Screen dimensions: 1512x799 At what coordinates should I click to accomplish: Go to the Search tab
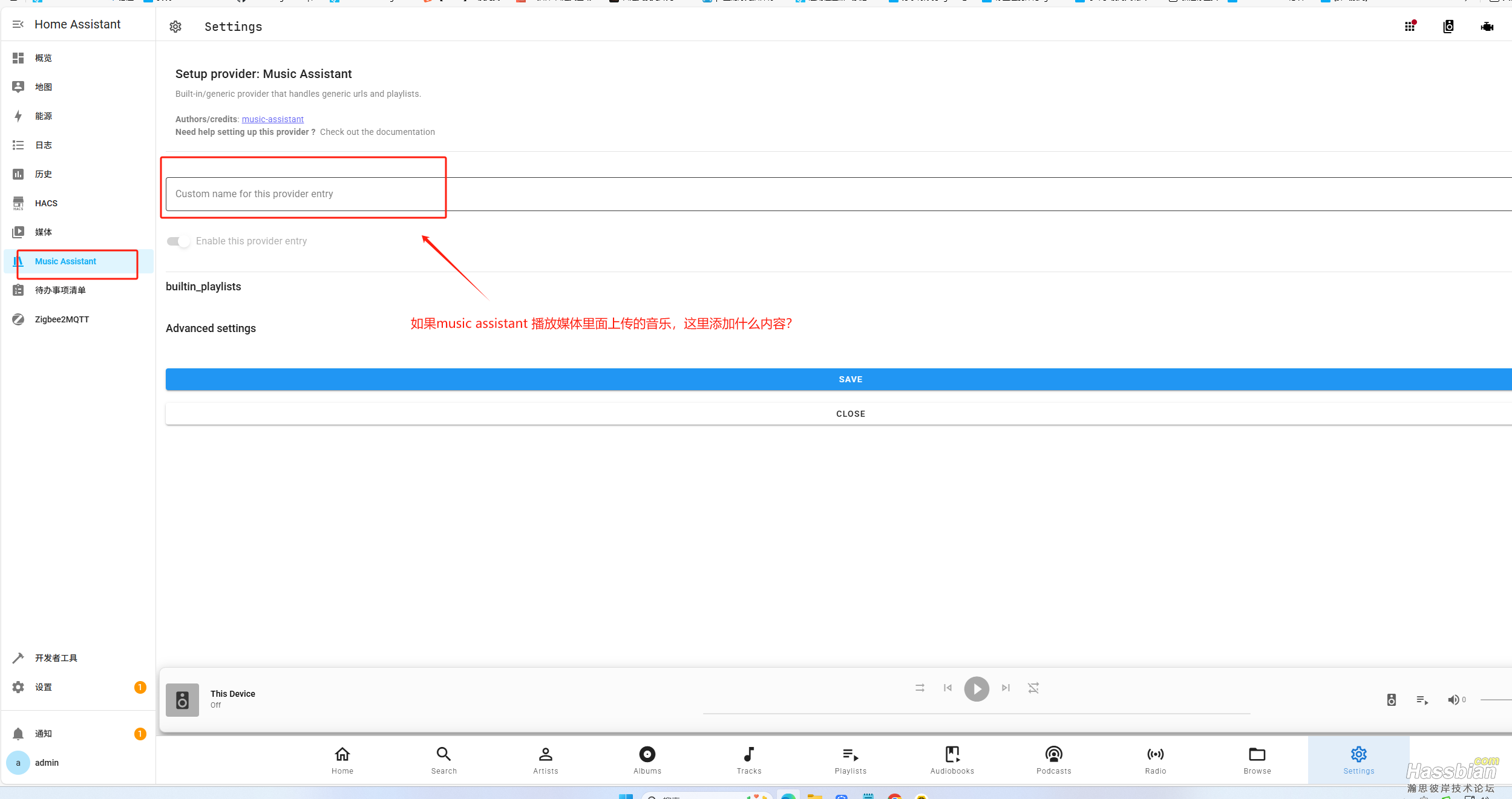coord(444,760)
